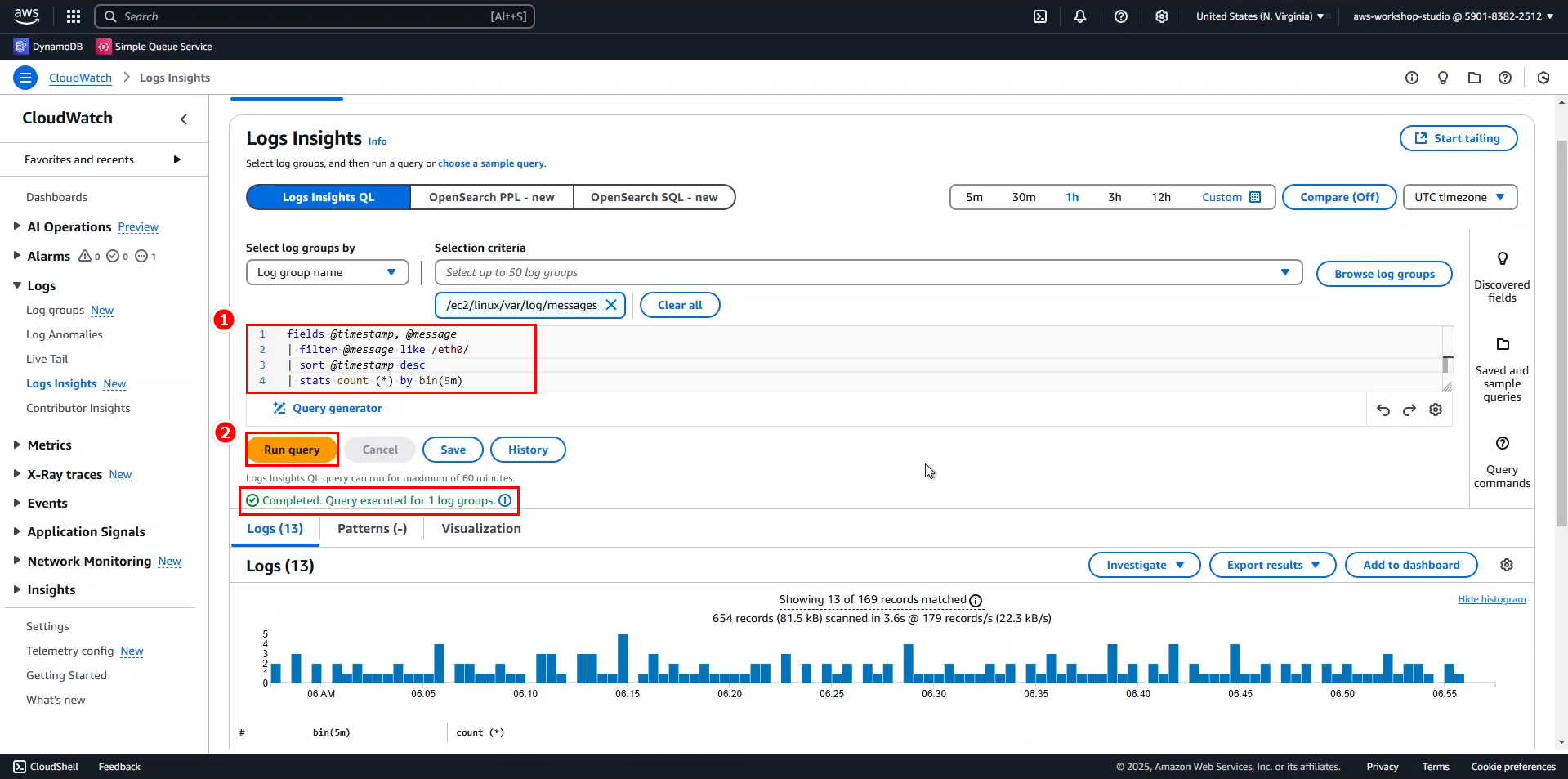Open the Log group name dropdown
The width and height of the screenshot is (1568, 779).
(327, 272)
